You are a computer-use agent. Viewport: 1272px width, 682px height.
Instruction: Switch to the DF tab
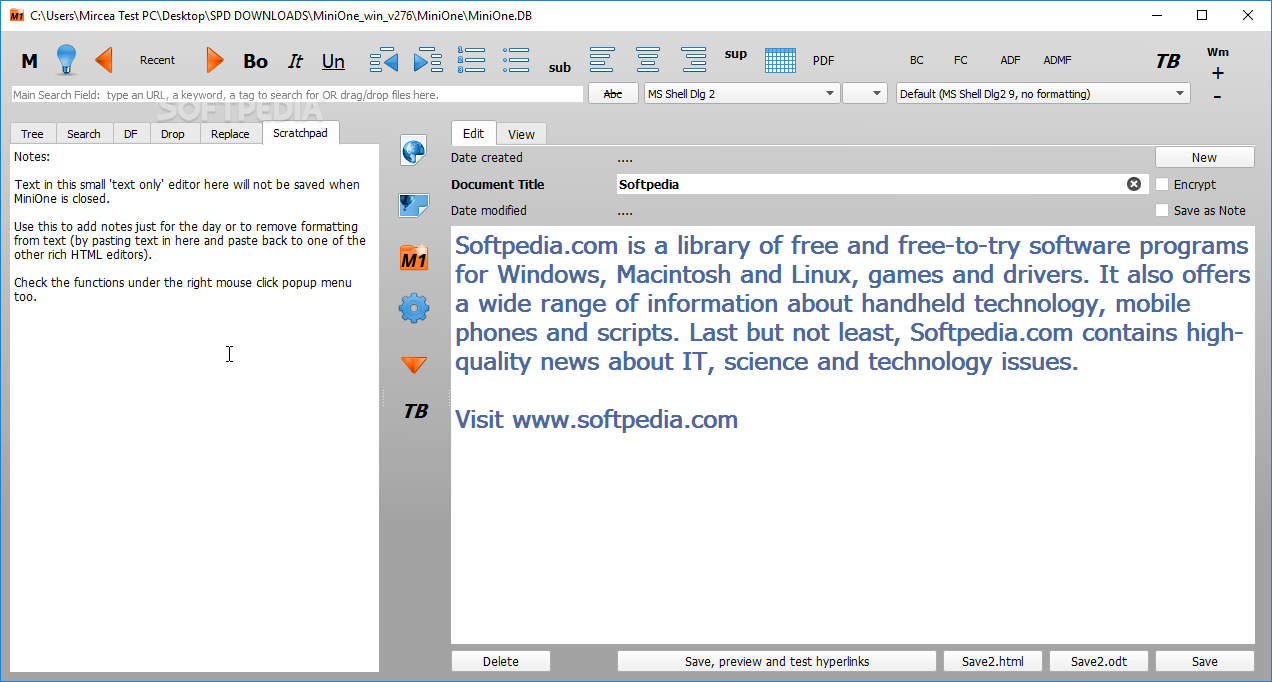[x=131, y=133]
